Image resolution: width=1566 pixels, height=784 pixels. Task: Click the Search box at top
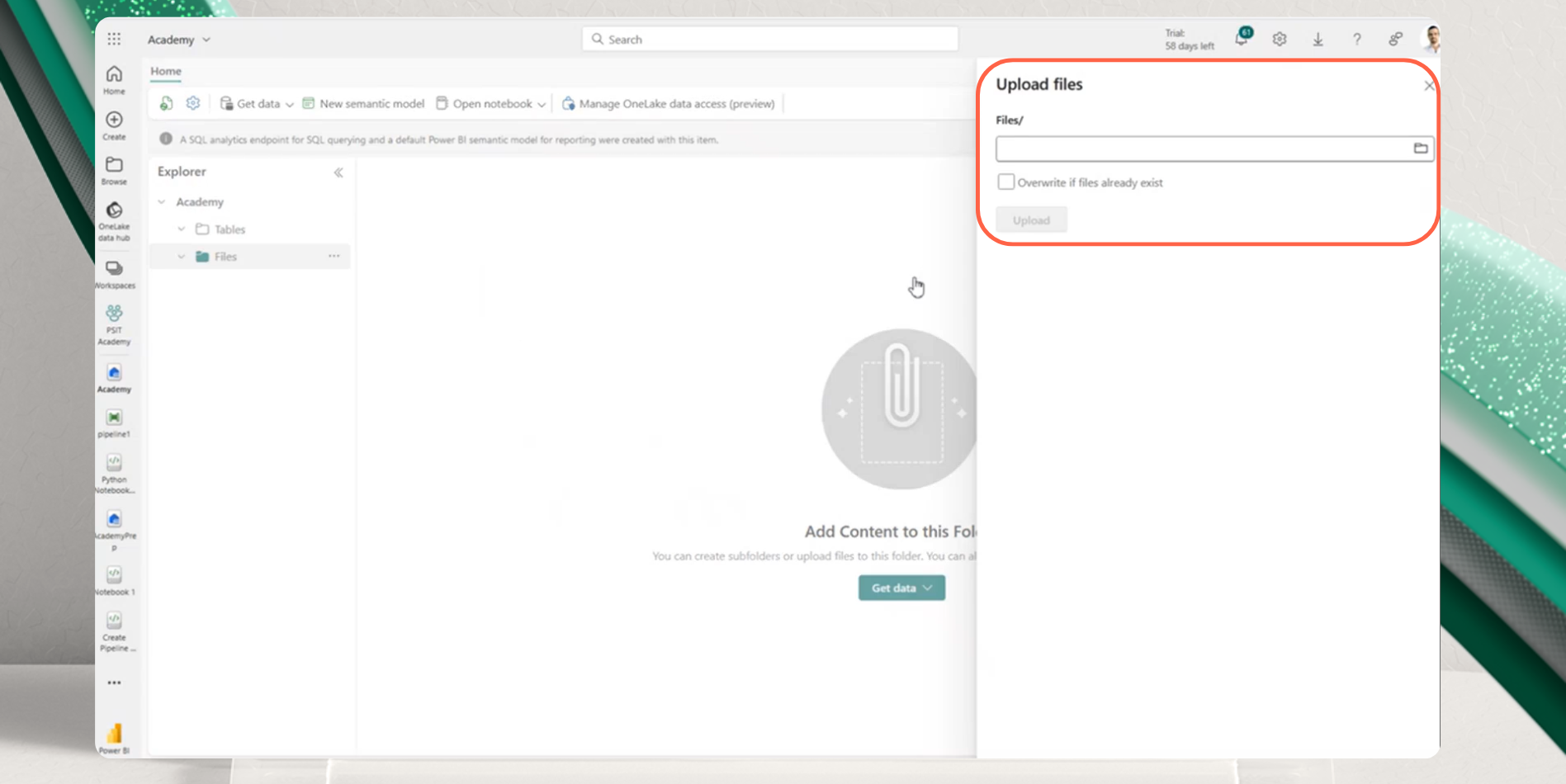point(769,39)
